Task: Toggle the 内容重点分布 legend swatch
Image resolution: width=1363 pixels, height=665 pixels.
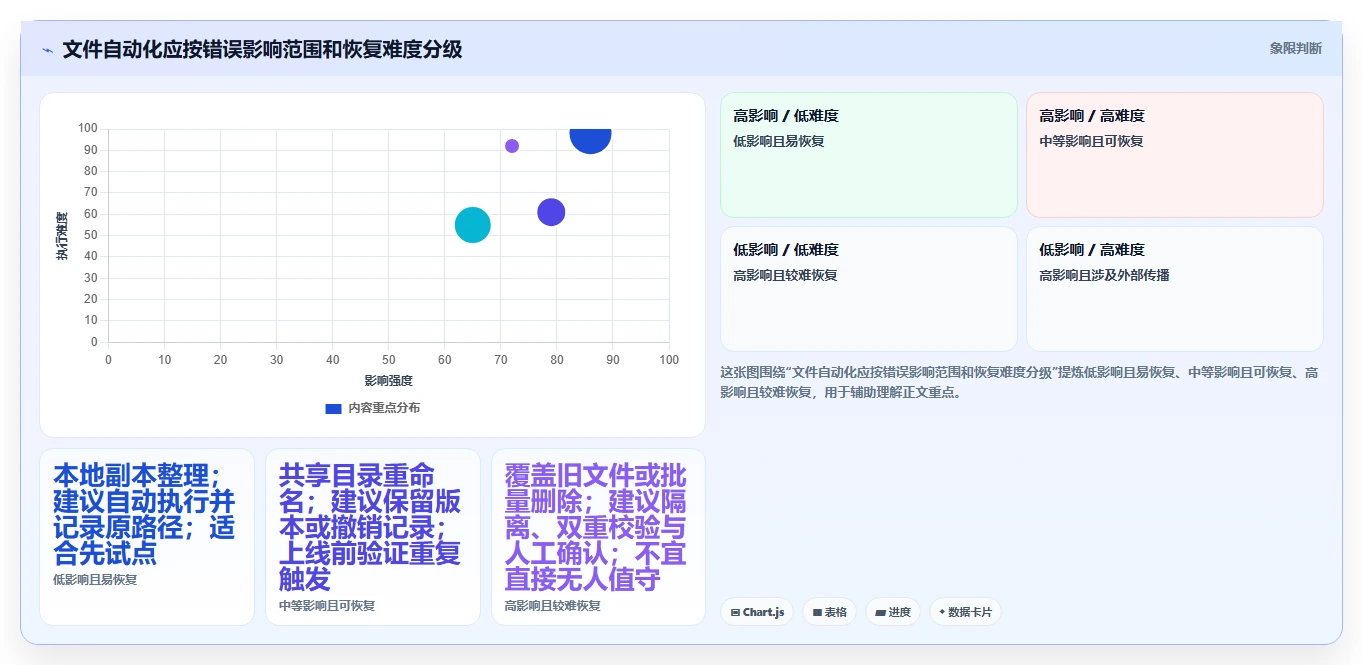Action: point(334,408)
